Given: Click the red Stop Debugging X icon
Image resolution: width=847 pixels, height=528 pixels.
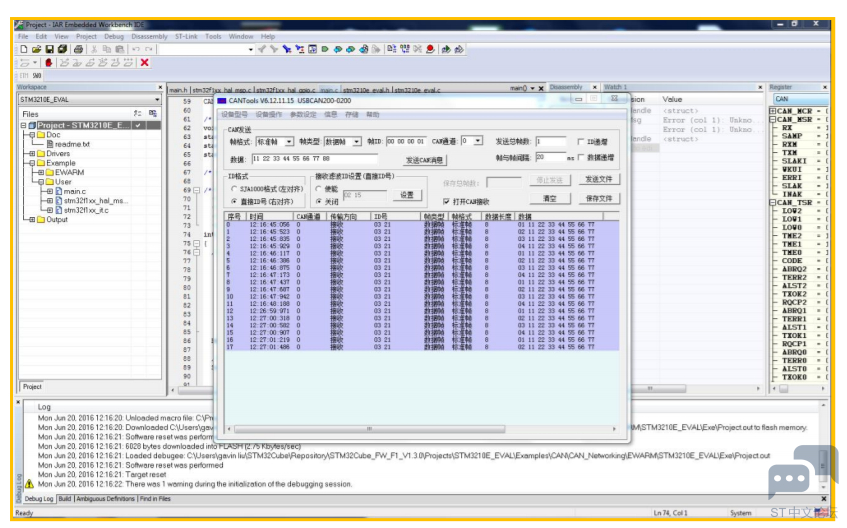Looking at the screenshot, I should [144, 63].
